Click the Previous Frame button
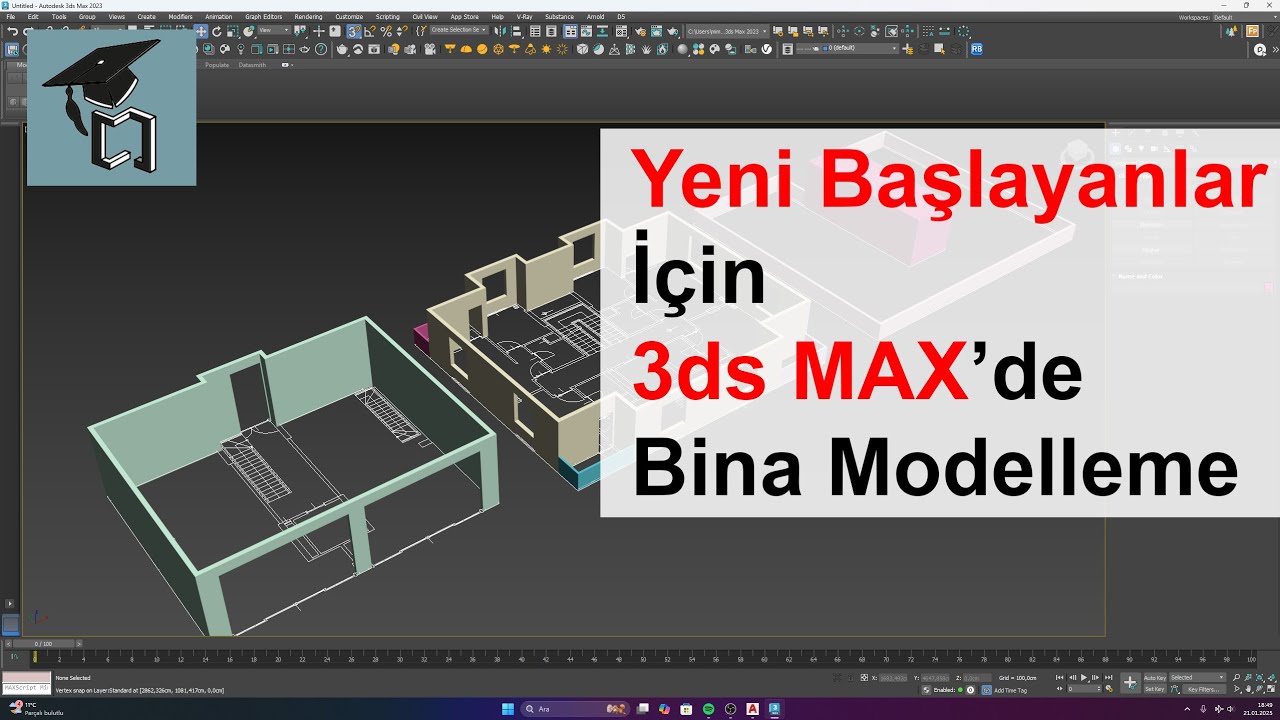 1073,677
